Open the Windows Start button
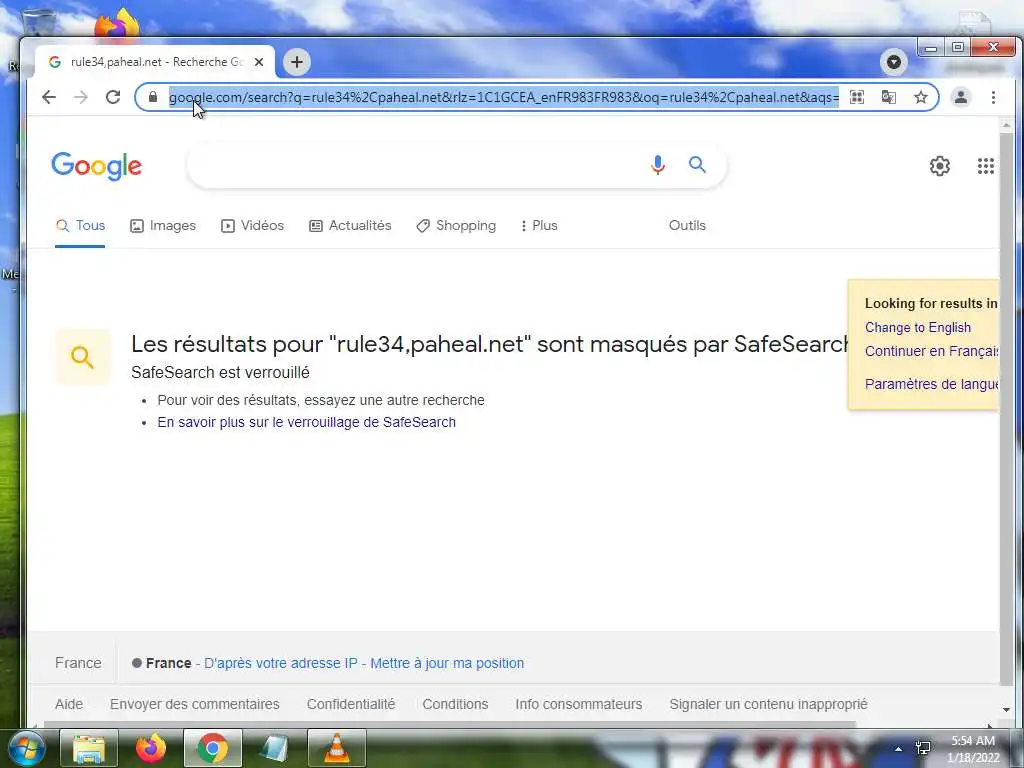 coord(25,748)
